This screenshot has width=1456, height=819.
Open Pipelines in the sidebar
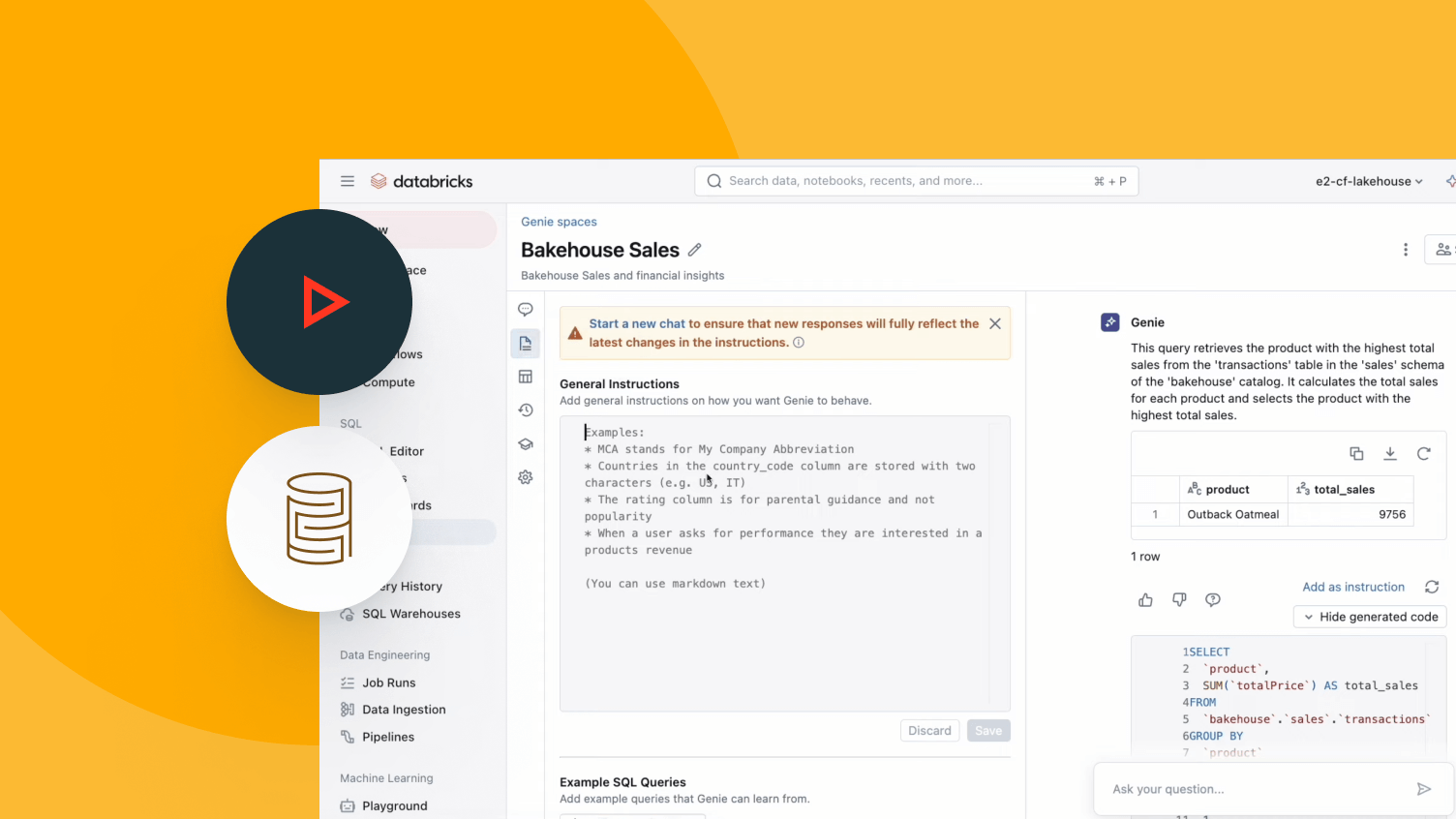point(388,737)
